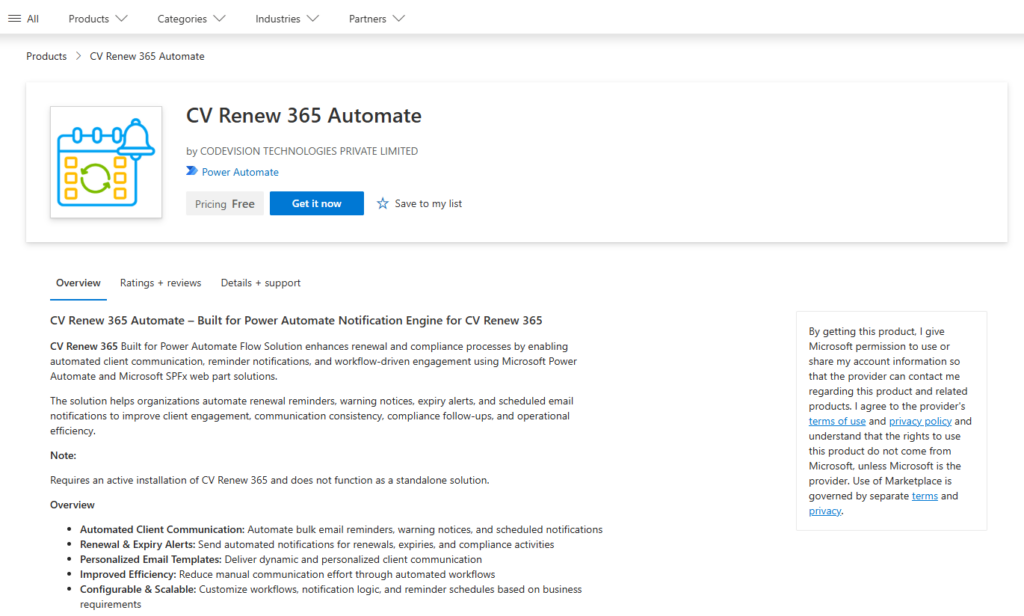Click the breadcrumb chevron separator
The height and width of the screenshot is (616, 1024).
coord(78,56)
